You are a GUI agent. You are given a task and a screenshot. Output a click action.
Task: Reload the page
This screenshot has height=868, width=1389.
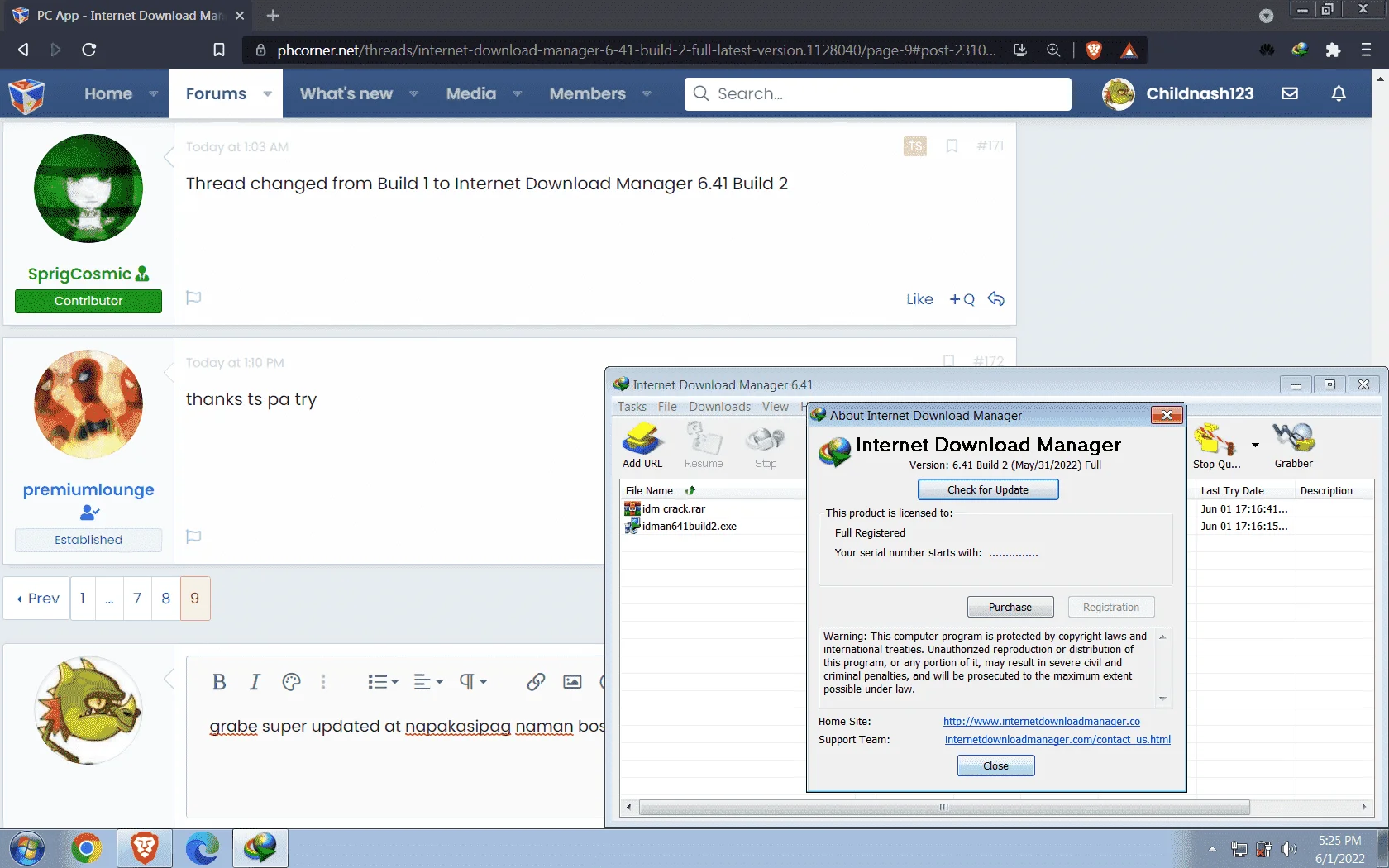89,50
